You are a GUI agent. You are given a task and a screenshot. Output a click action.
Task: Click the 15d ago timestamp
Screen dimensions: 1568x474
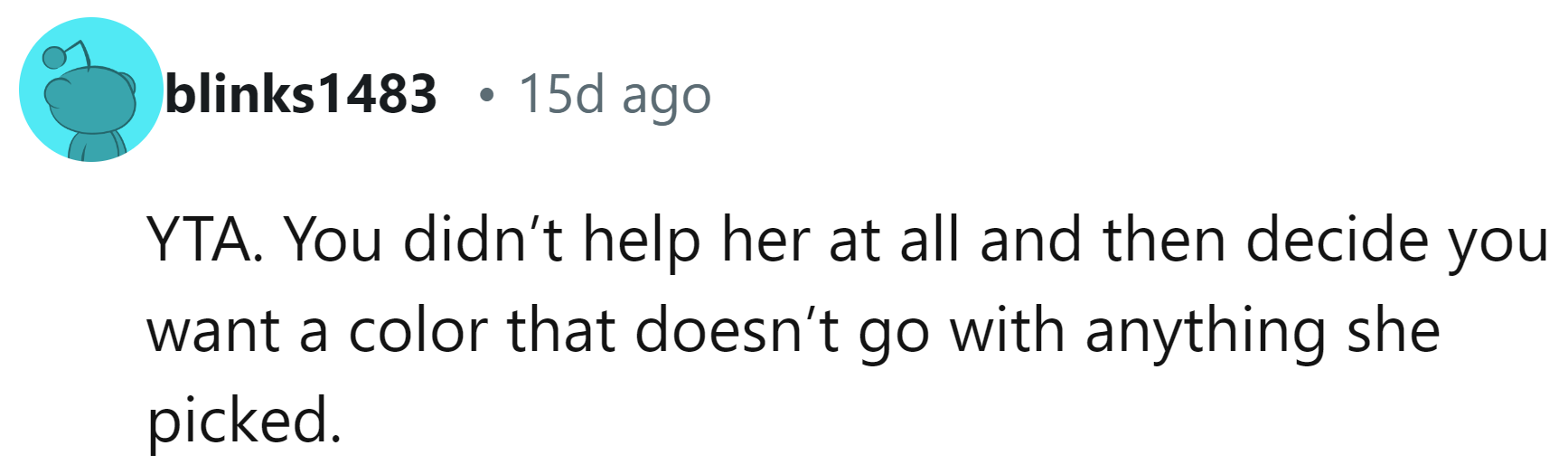tap(615, 96)
